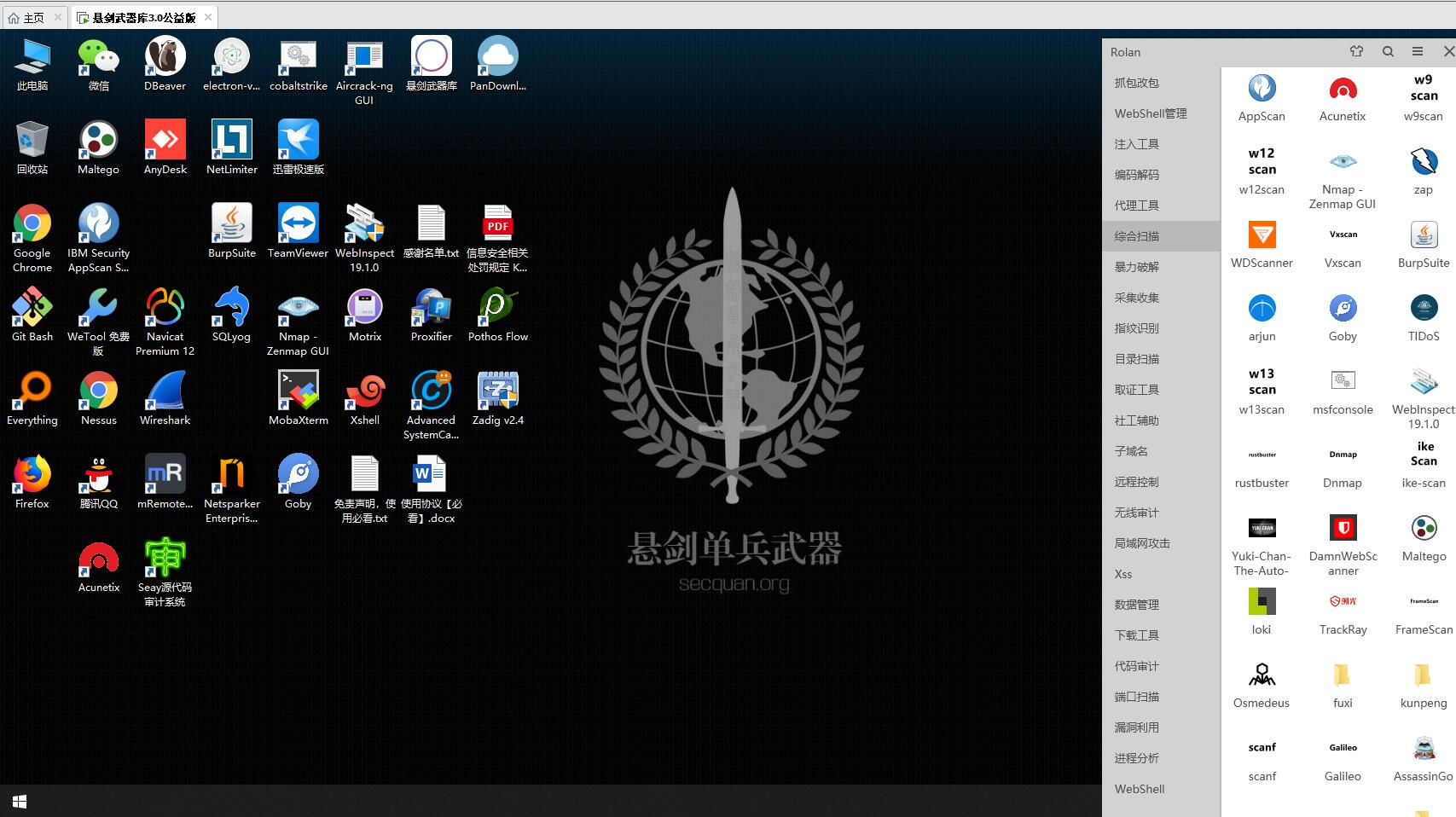1456x817 pixels.
Task: Launch Seay source code audit system
Action: (165, 572)
